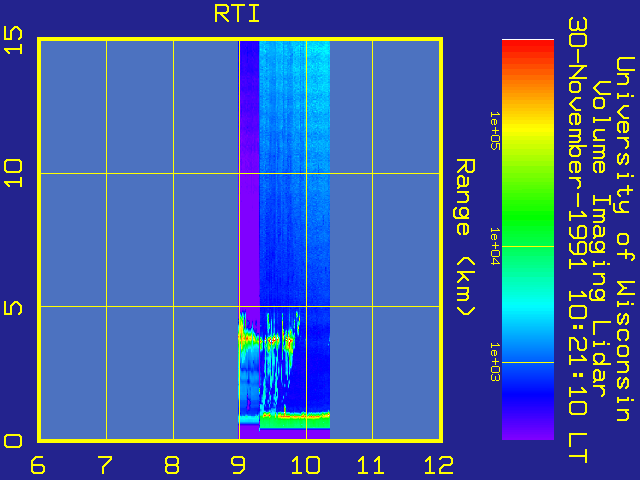Click the RTI plot title
The height and width of the screenshot is (480, 640).
(237, 14)
